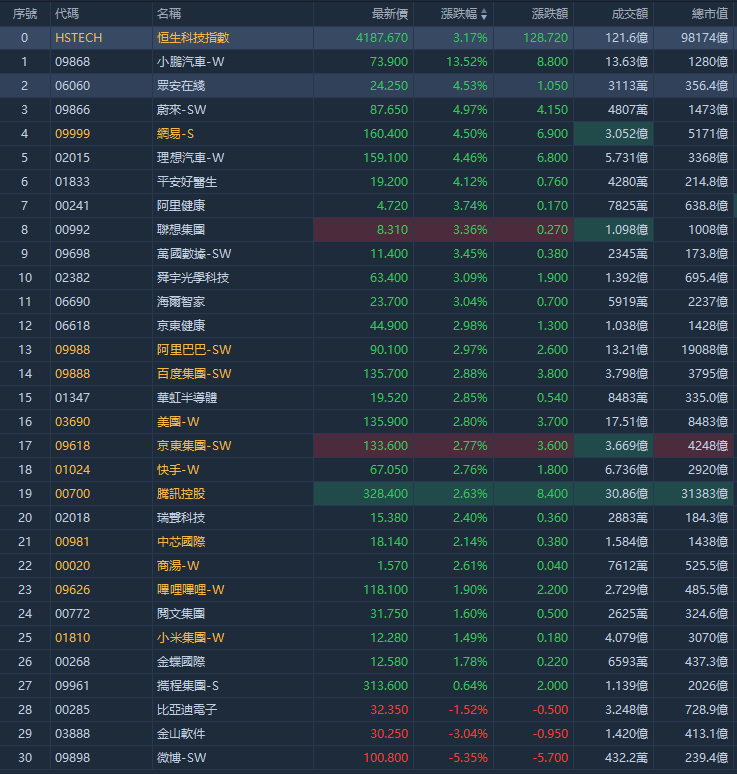The width and height of the screenshot is (737, 774).
Task: Click 金山軟件 stock name
Action: pos(181,734)
